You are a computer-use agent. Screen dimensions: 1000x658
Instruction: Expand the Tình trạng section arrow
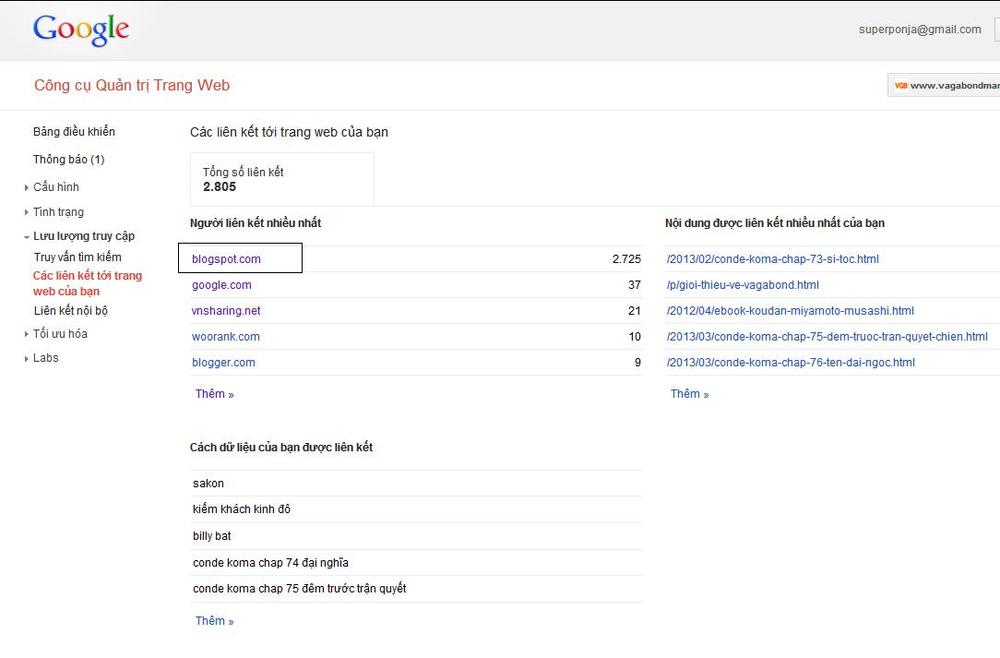pyautogui.click(x=26, y=212)
